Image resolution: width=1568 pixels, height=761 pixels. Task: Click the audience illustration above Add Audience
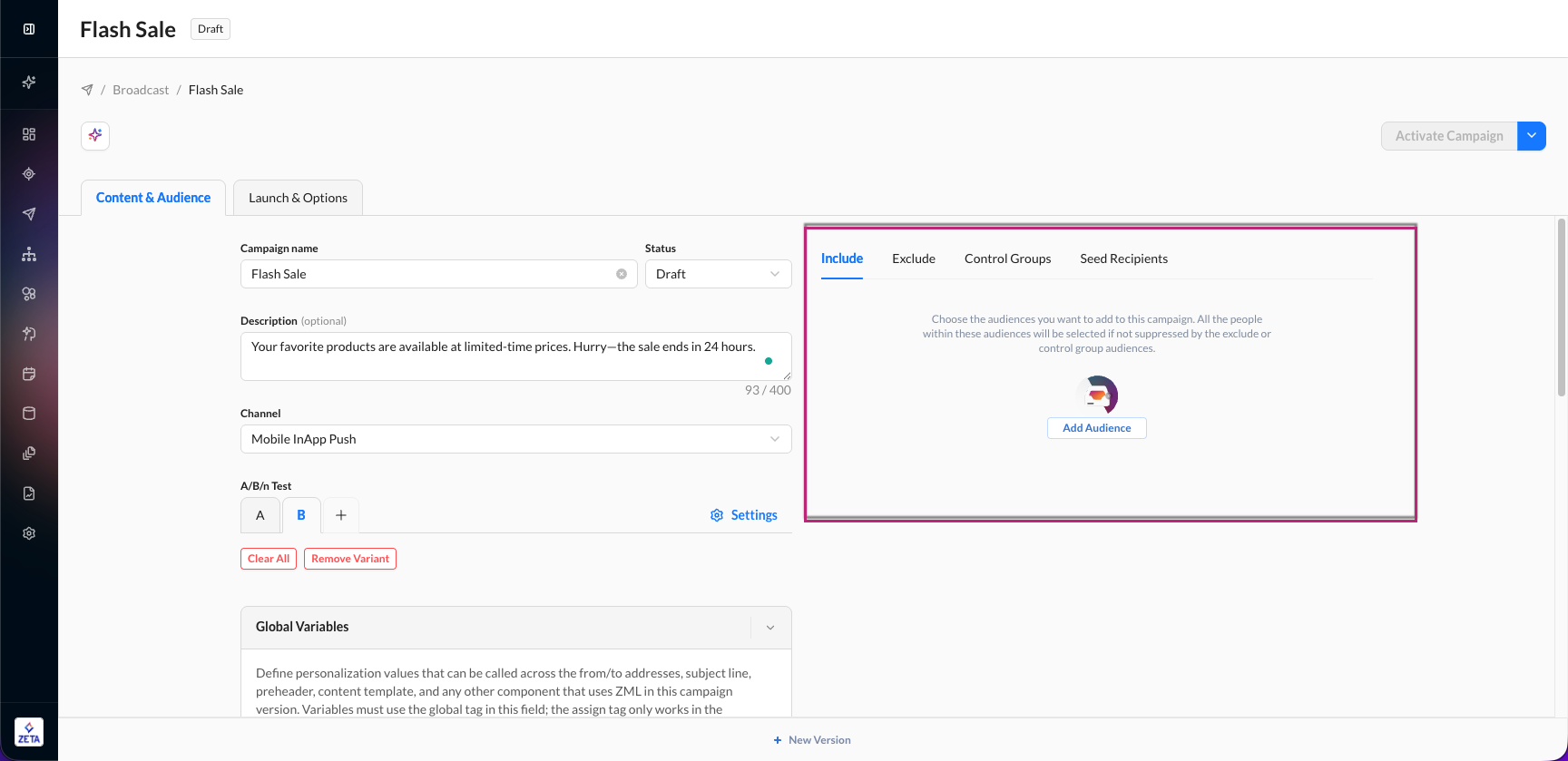pyautogui.click(x=1097, y=395)
